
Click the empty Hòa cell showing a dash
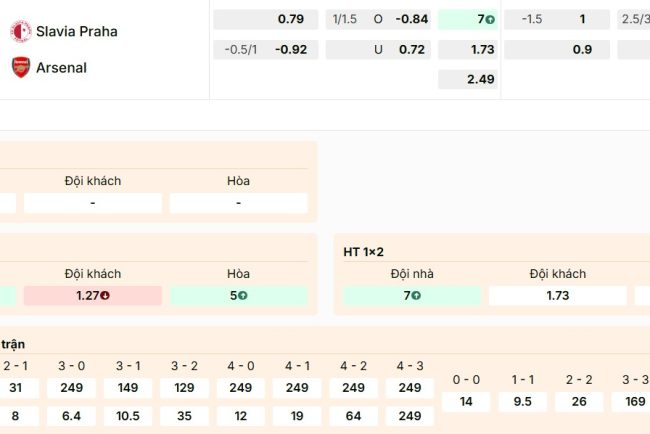point(238,203)
